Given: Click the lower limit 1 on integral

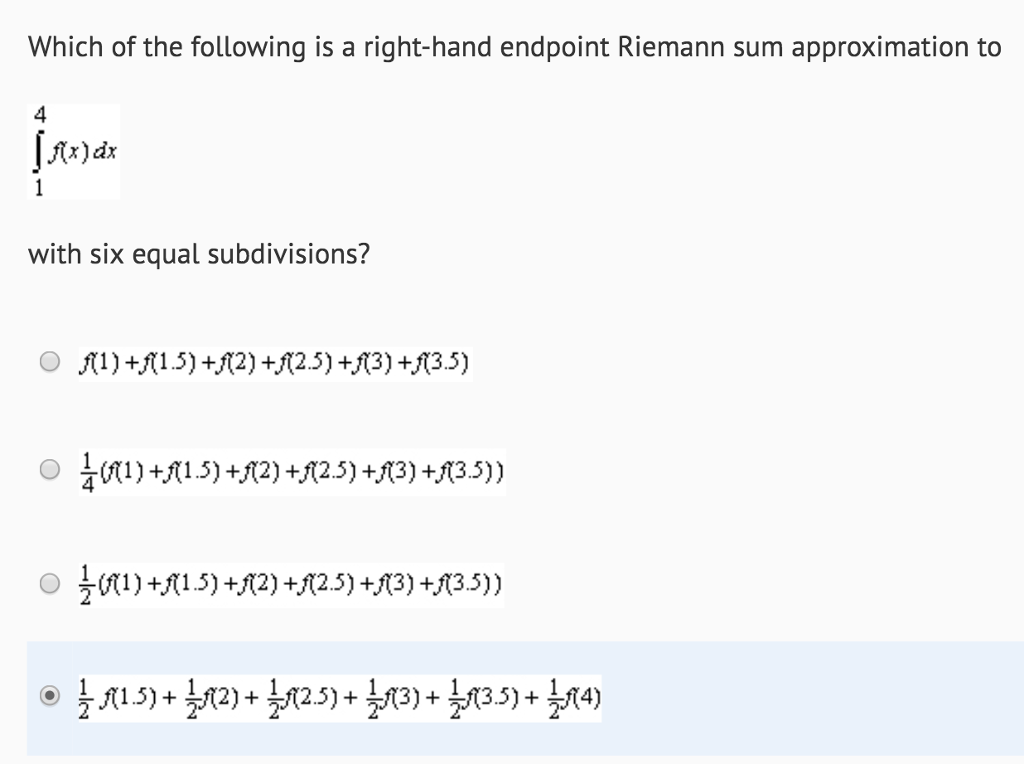Looking at the screenshot, I should (x=38, y=187).
